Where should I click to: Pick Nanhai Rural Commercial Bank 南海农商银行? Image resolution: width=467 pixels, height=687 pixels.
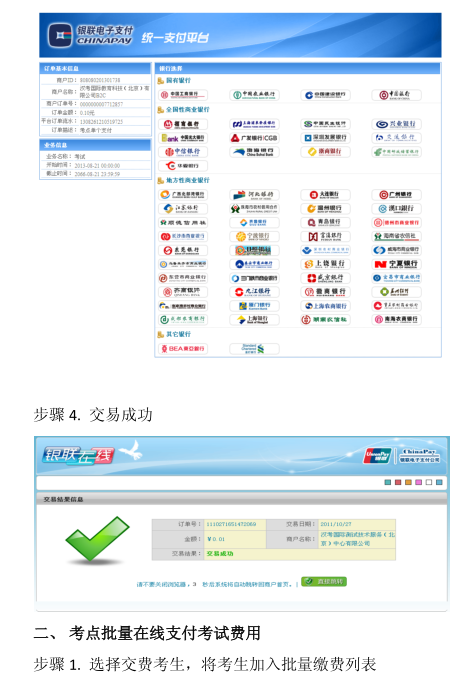(x=396, y=320)
